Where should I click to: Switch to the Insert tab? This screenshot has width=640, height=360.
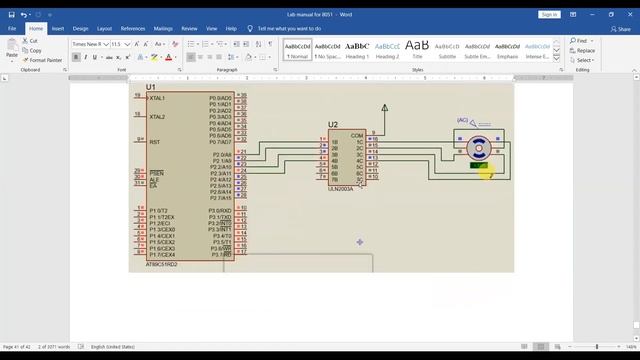[58, 29]
